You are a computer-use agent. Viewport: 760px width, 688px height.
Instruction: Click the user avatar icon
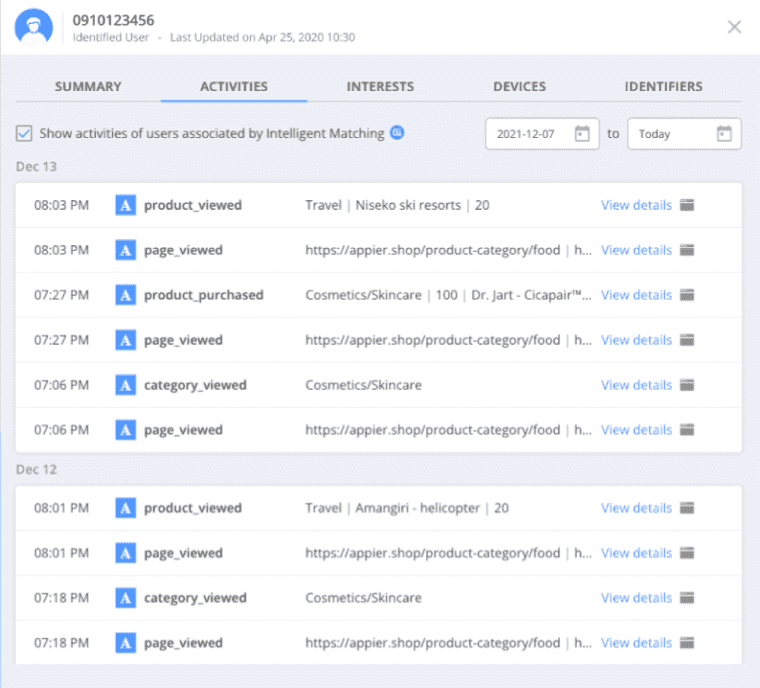pyautogui.click(x=33, y=27)
